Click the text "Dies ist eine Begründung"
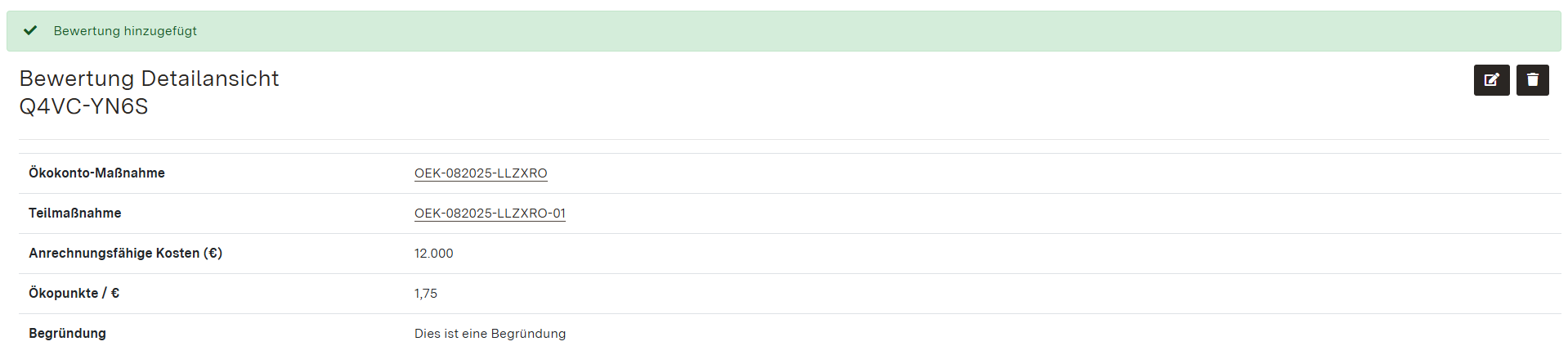The height and width of the screenshot is (364, 1568). (x=490, y=334)
